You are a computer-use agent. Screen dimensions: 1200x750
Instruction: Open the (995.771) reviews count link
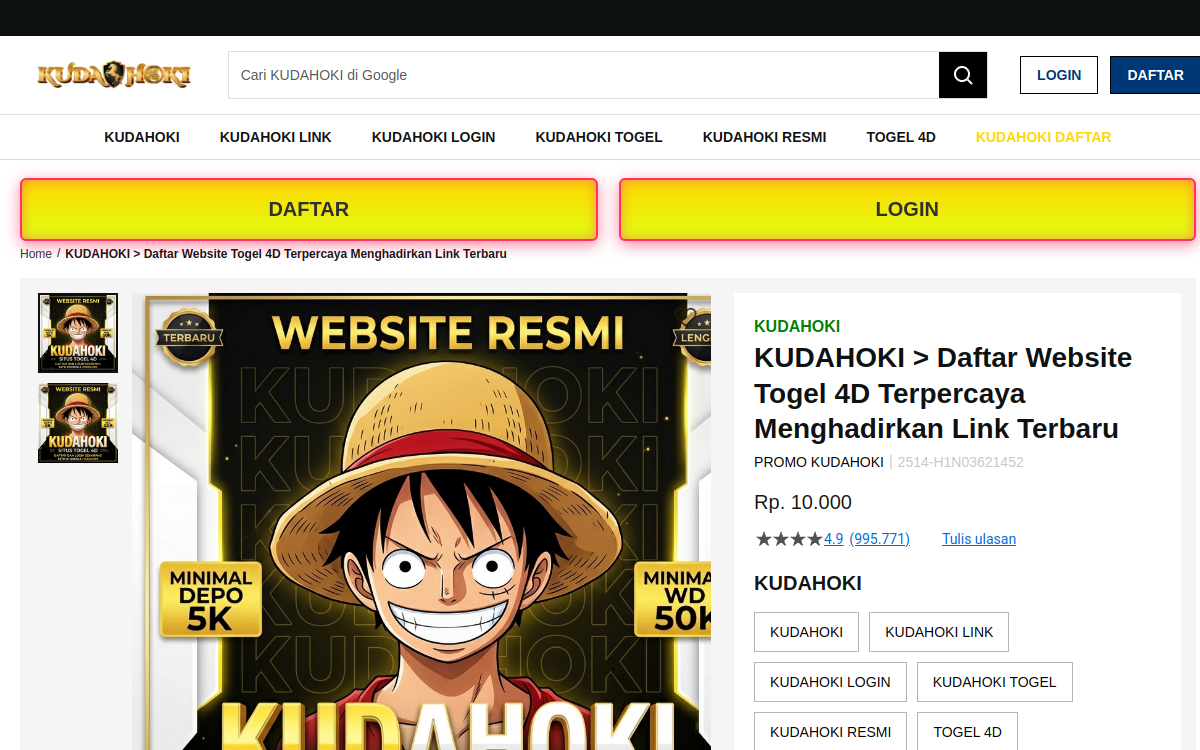[880, 539]
